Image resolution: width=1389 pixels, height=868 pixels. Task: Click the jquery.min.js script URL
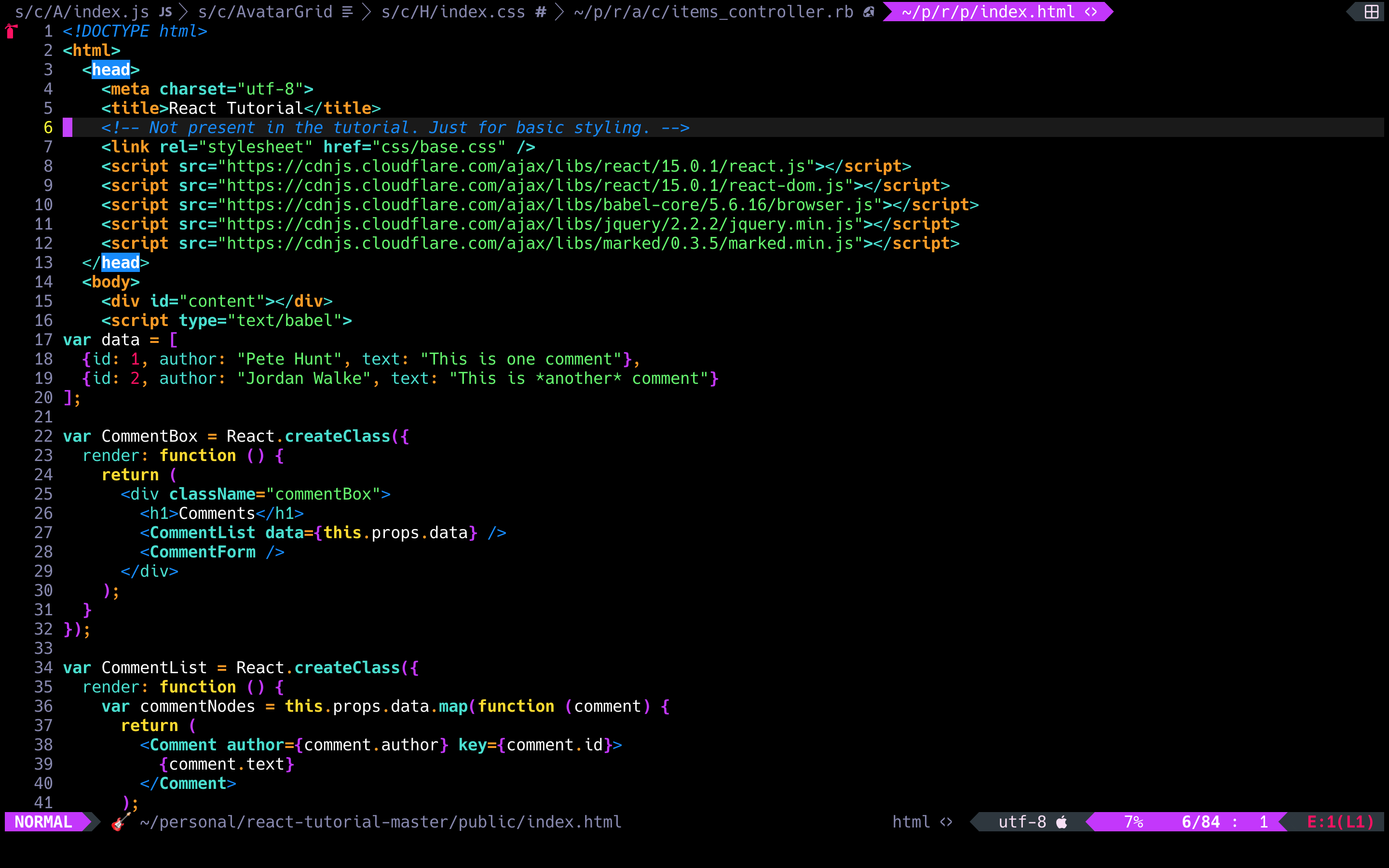coord(540,224)
